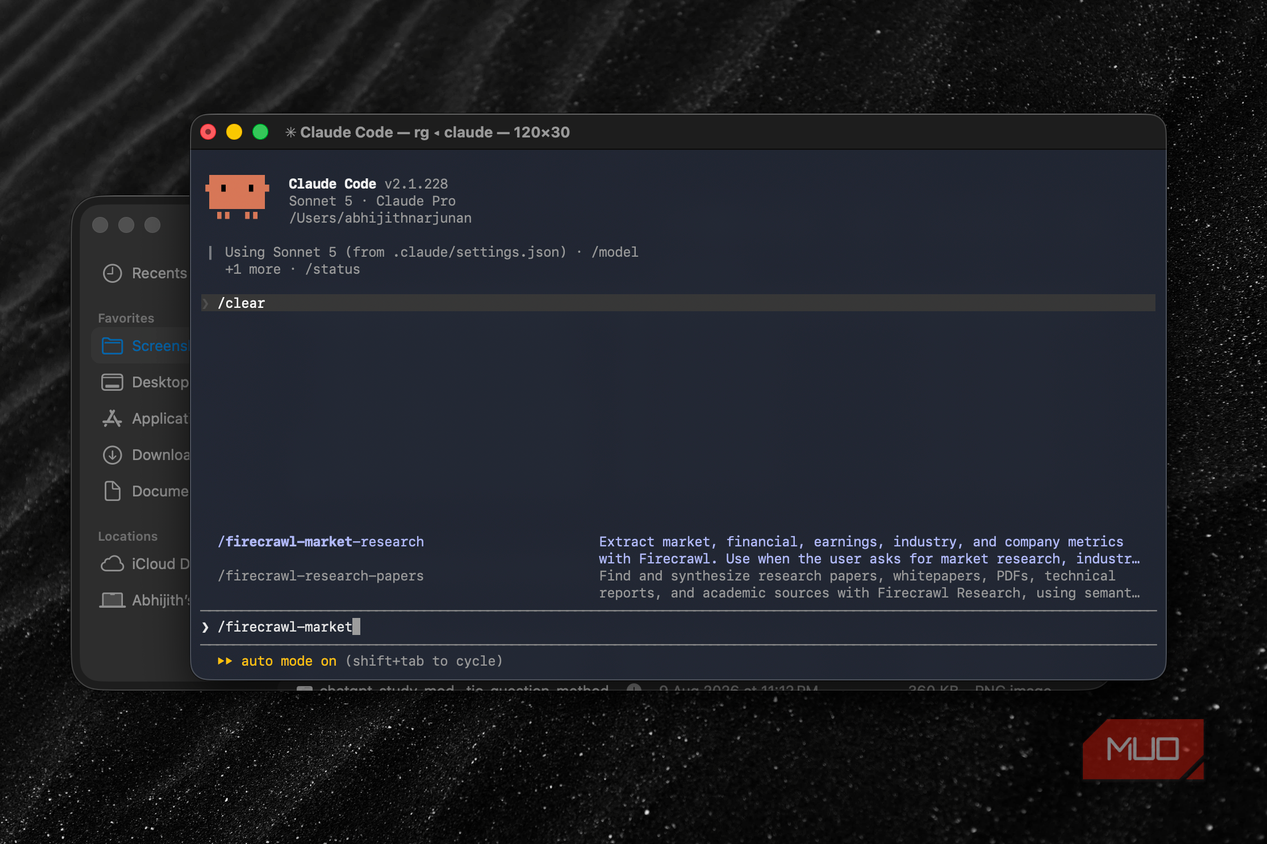Click the Downloads arrow icon in Finder
The width and height of the screenshot is (1267, 844).
[x=113, y=455]
